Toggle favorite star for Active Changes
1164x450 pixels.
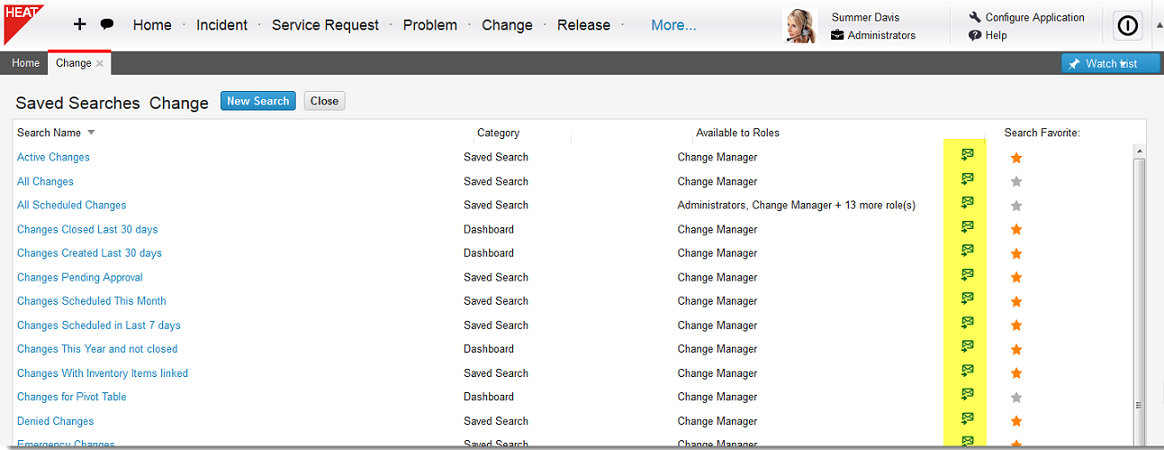tap(1016, 157)
